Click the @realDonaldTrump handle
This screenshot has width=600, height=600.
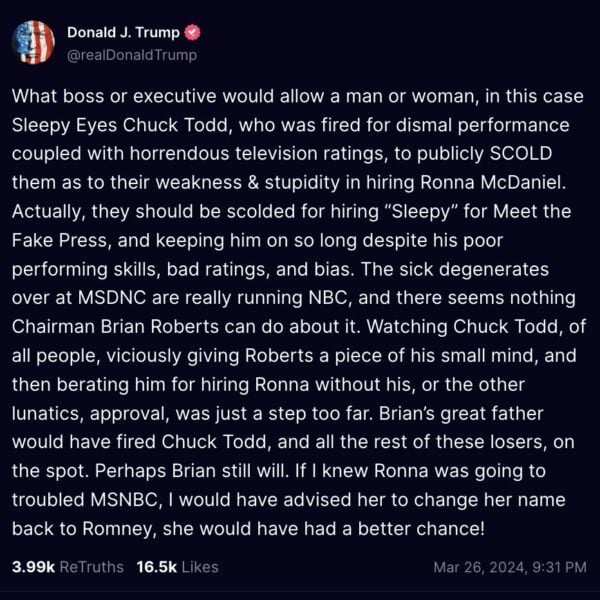(x=132, y=55)
